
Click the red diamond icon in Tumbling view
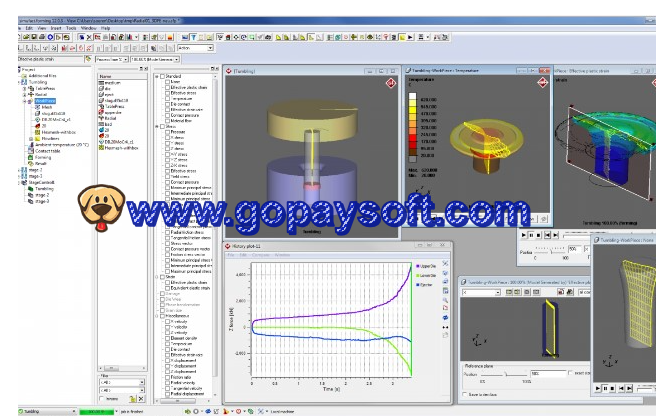tap(391, 83)
